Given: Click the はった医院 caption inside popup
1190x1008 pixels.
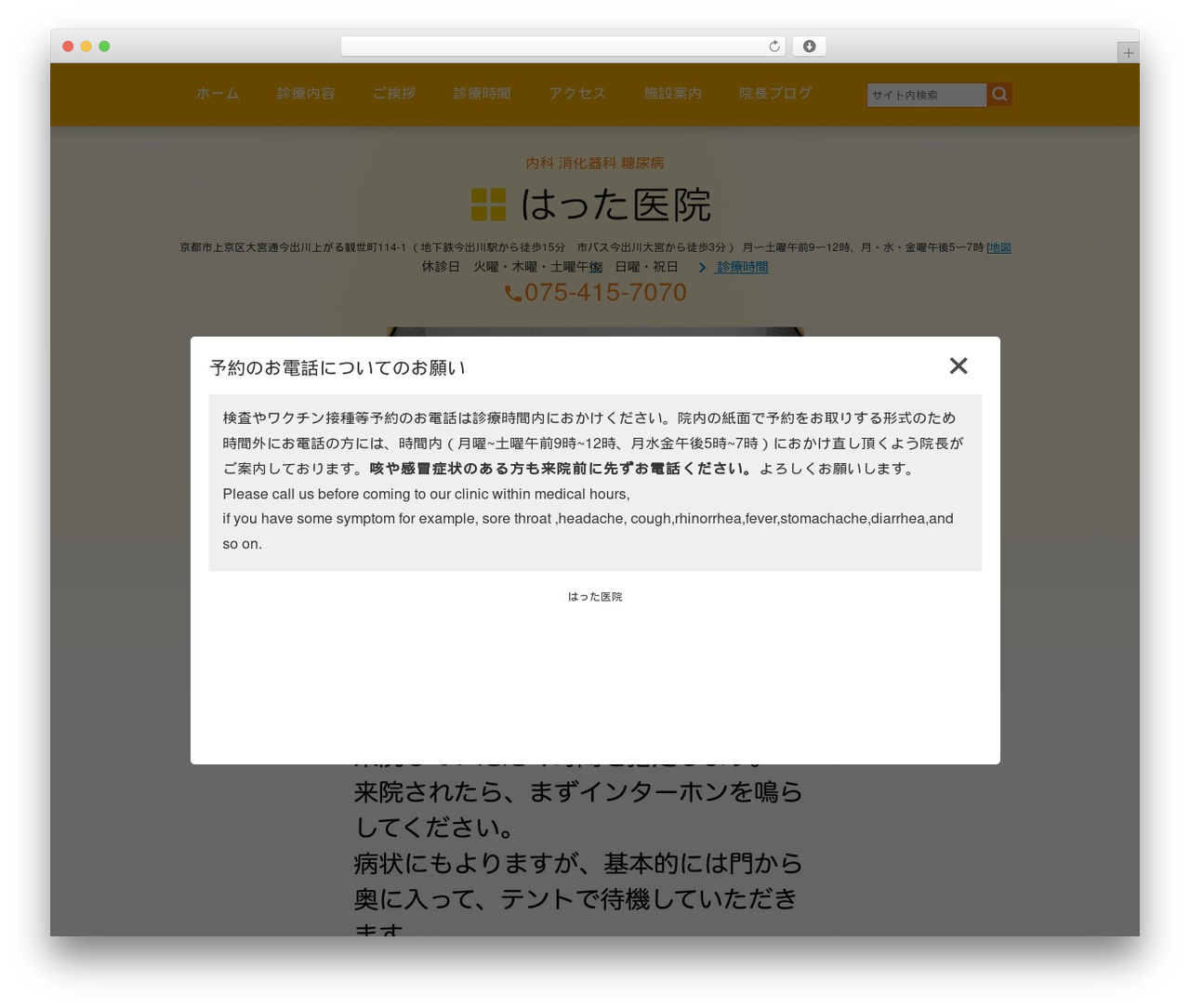Looking at the screenshot, I should tap(595, 597).
